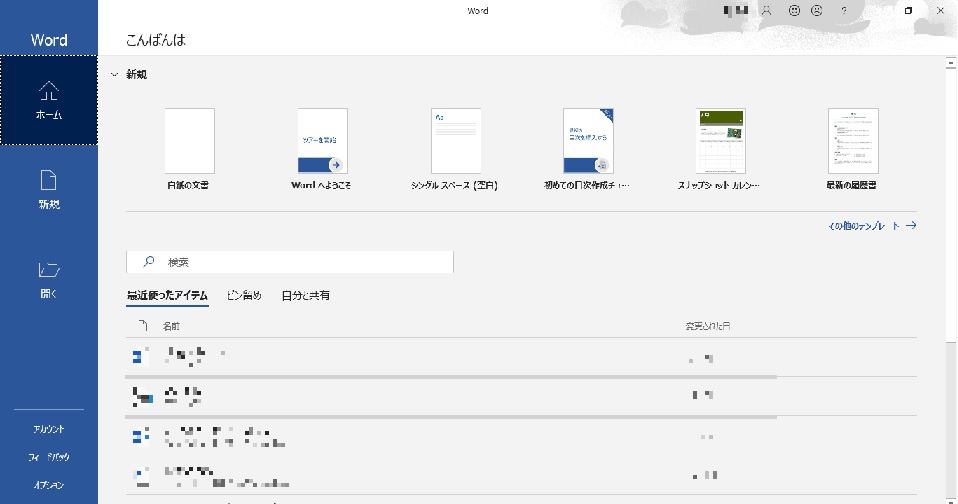The height and width of the screenshot is (504, 958).
Task: Select the 最近使ったアイテム tab
Action: tap(167, 295)
